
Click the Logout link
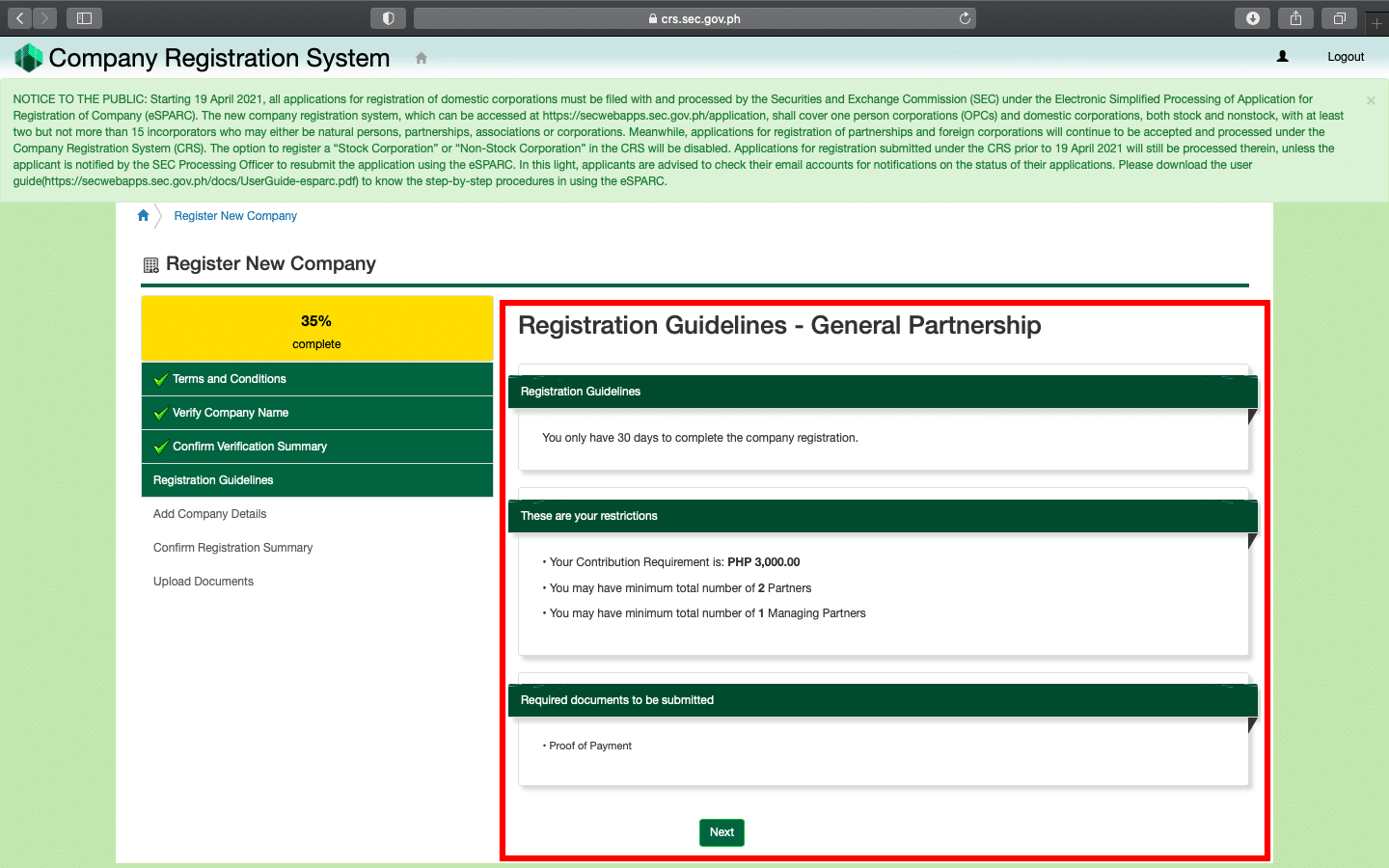click(x=1345, y=57)
